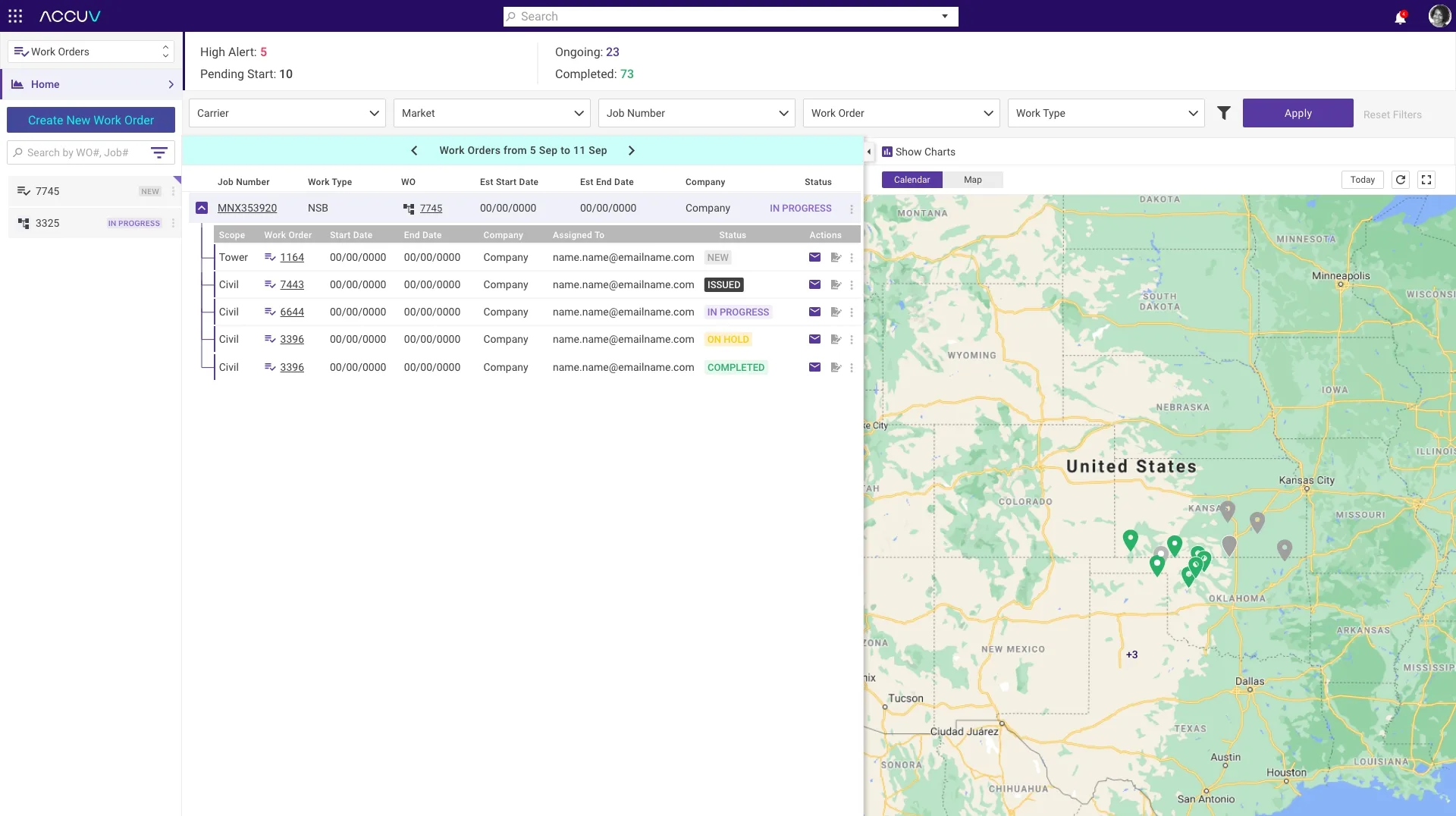Viewport: 1456px width, 816px height.
Task: Apply the selected filters
Action: click(1298, 113)
